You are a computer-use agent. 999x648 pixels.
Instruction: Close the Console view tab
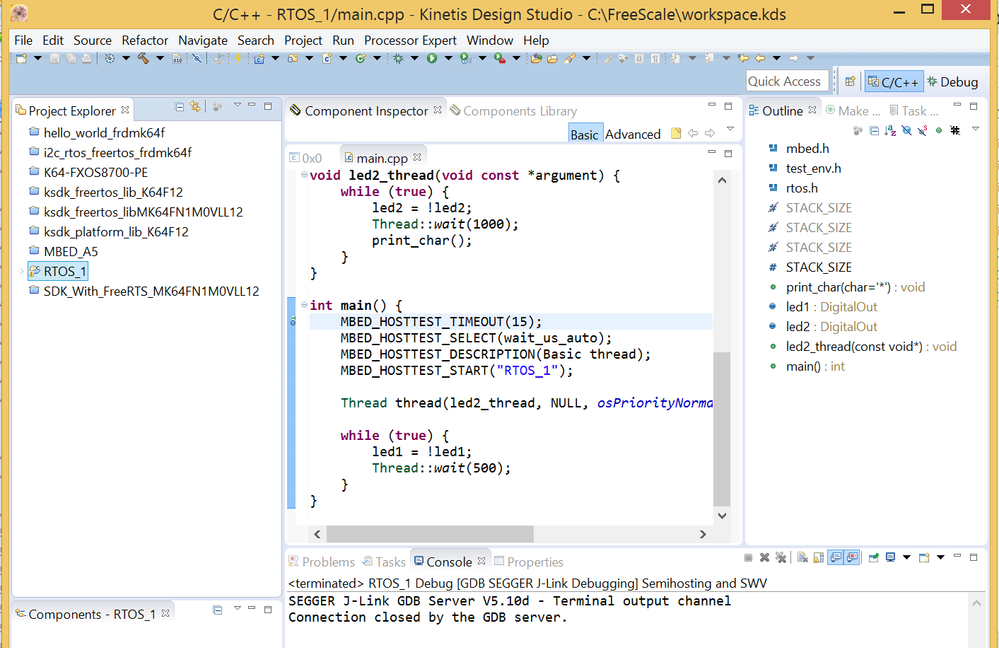coord(481,561)
